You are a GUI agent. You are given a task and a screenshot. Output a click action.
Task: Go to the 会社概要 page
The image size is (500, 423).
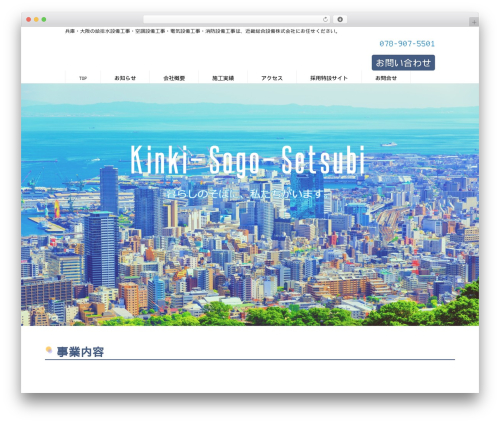point(174,78)
